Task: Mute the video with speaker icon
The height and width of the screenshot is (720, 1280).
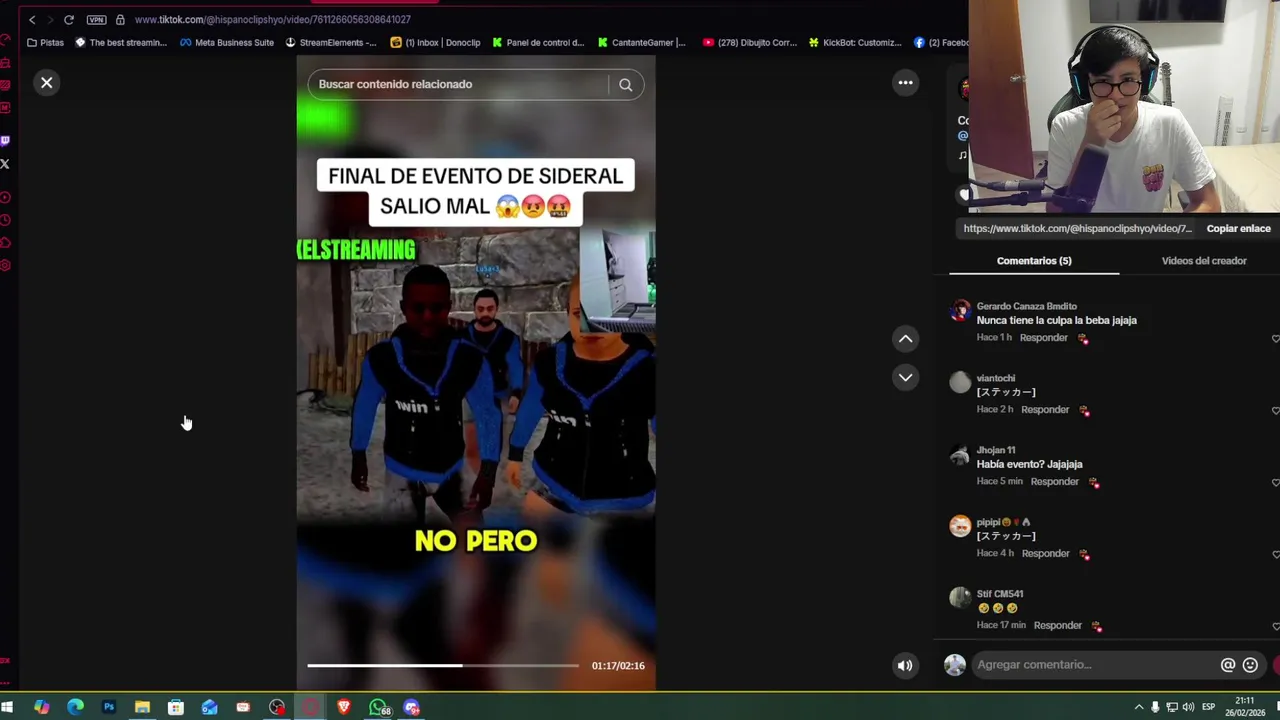Action: pos(905,666)
